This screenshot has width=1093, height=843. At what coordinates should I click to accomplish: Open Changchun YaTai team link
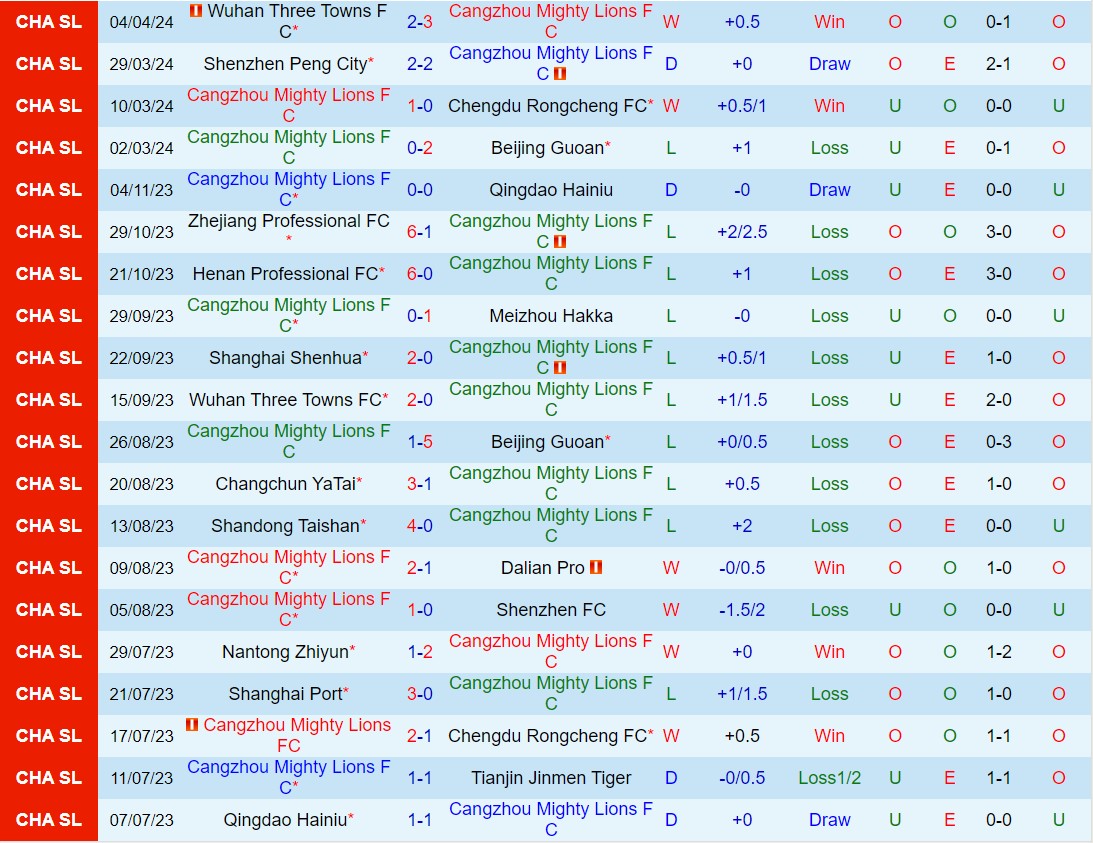[x=285, y=484]
